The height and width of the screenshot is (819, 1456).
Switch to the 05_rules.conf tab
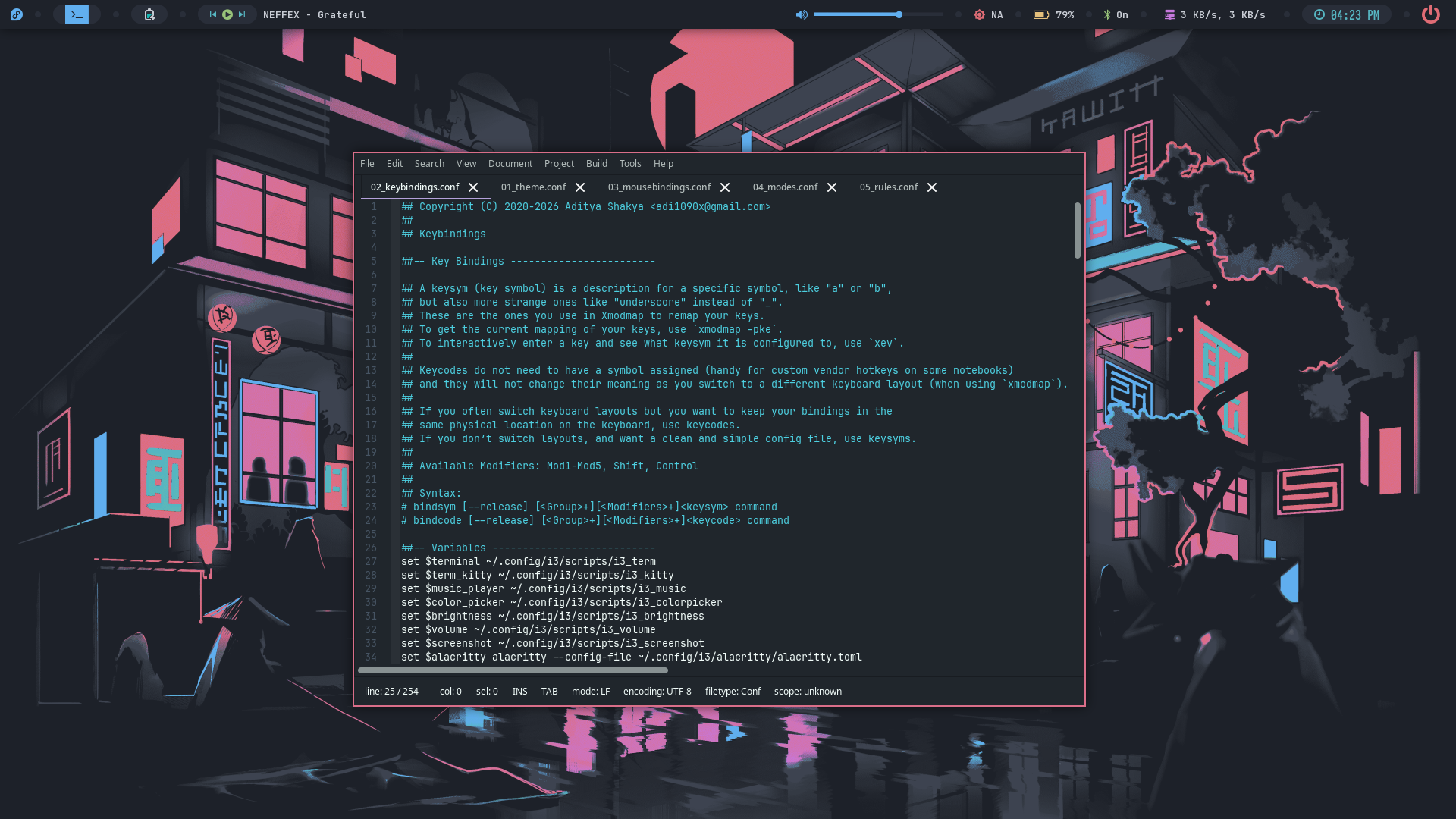click(x=889, y=187)
